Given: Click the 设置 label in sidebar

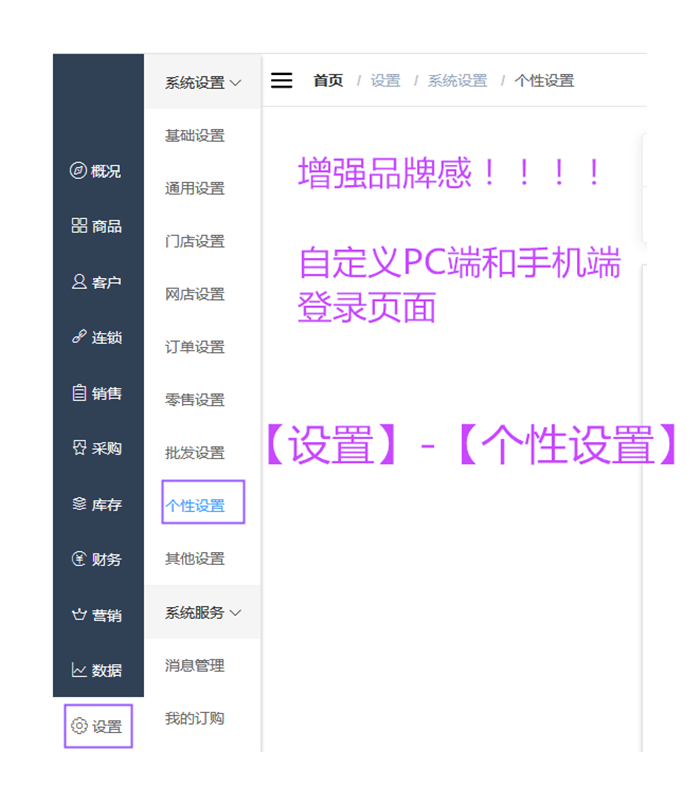Looking at the screenshot, I should coord(107,726).
